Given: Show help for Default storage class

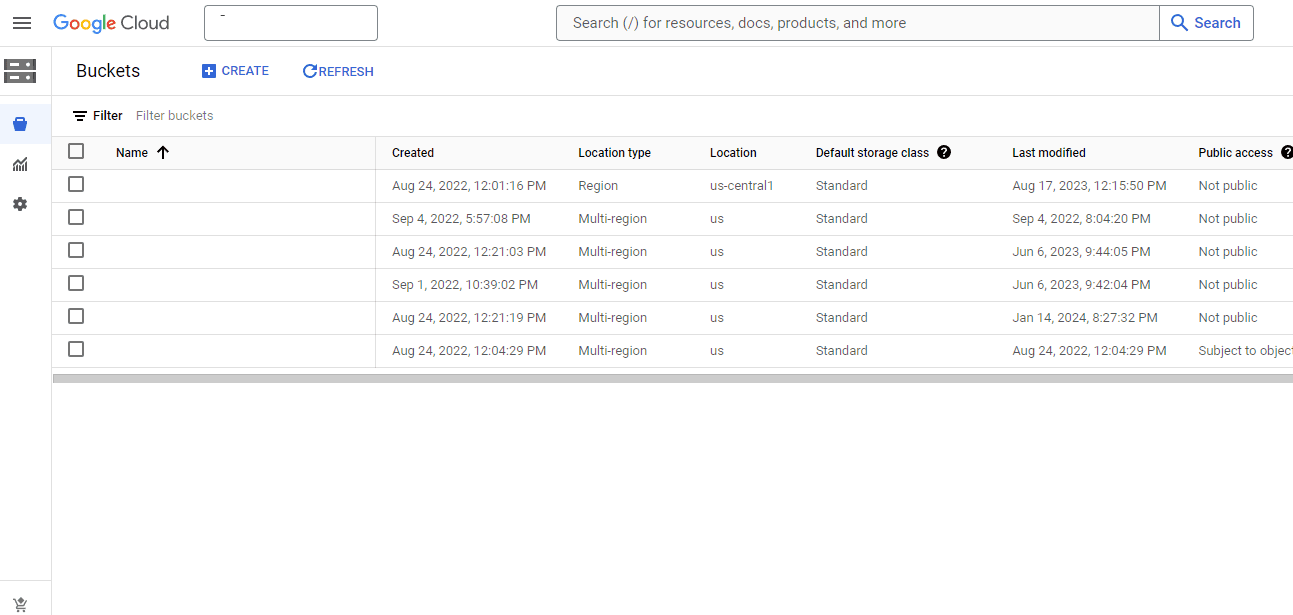Looking at the screenshot, I should [944, 153].
